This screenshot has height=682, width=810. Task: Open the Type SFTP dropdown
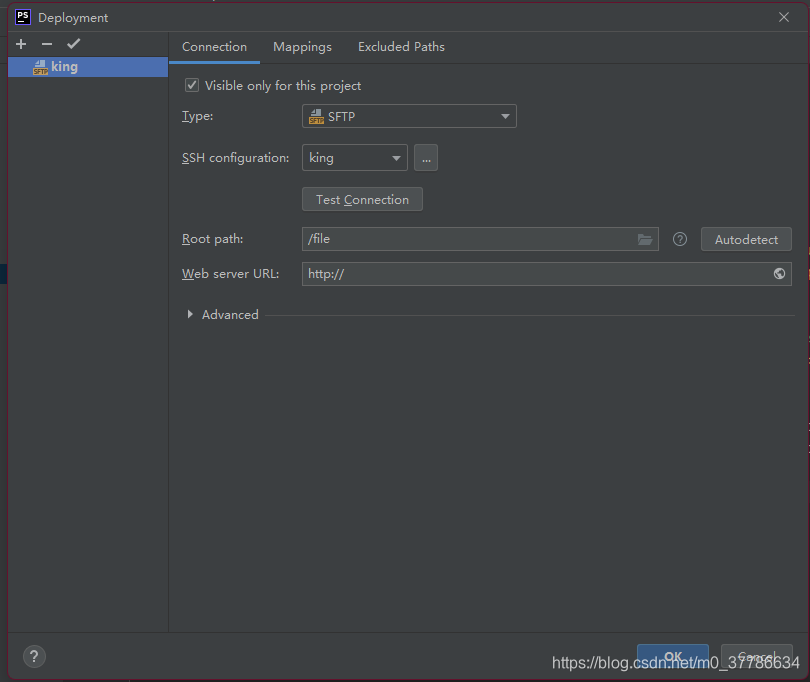click(x=409, y=116)
